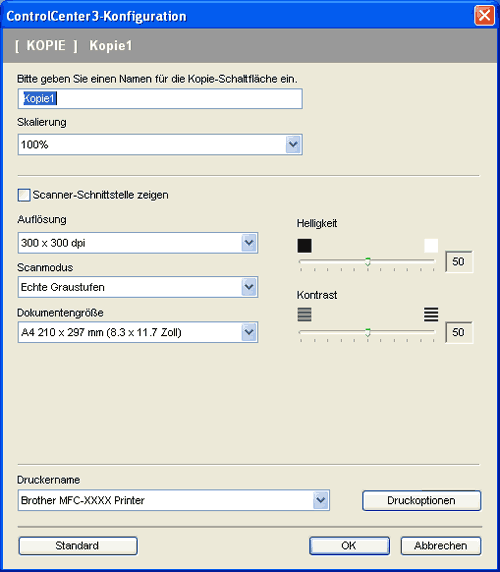Enable Scanner-Schnittstelle zeigen checkbox
The height and width of the screenshot is (572, 500).
[24, 195]
